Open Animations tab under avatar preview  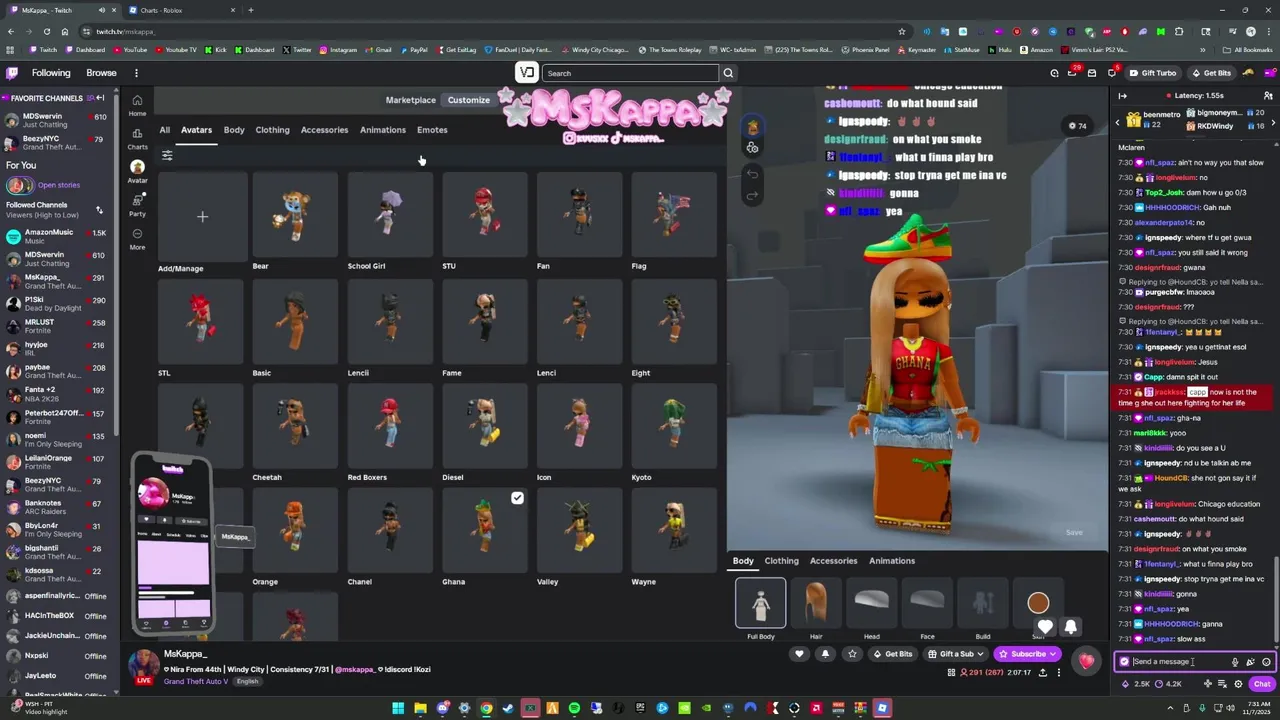point(891,561)
